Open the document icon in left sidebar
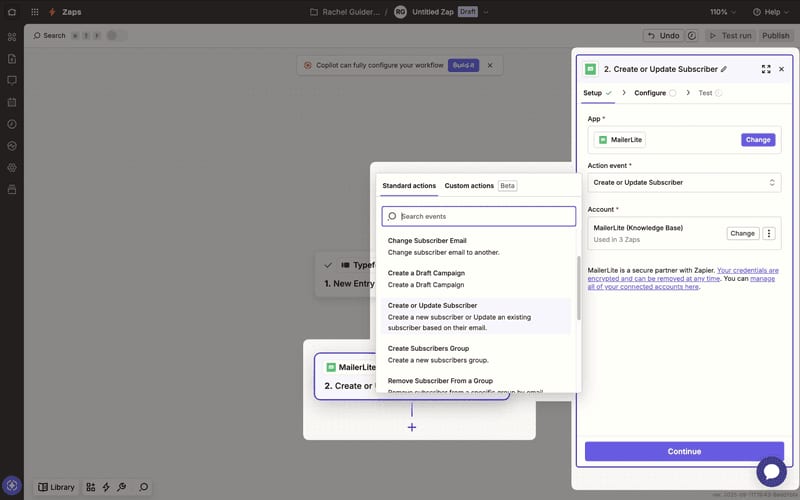 click(x=12, y=59)
